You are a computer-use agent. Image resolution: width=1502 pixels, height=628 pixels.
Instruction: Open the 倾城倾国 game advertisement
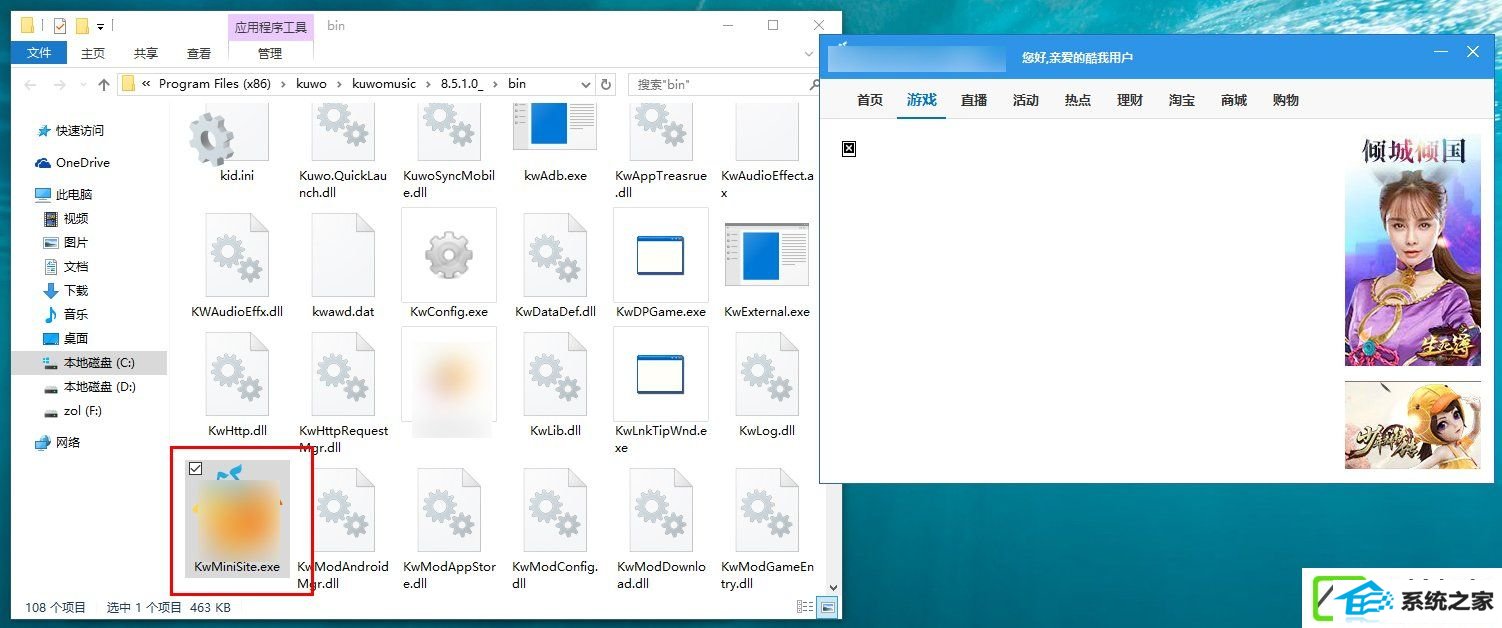(1412, 251)
